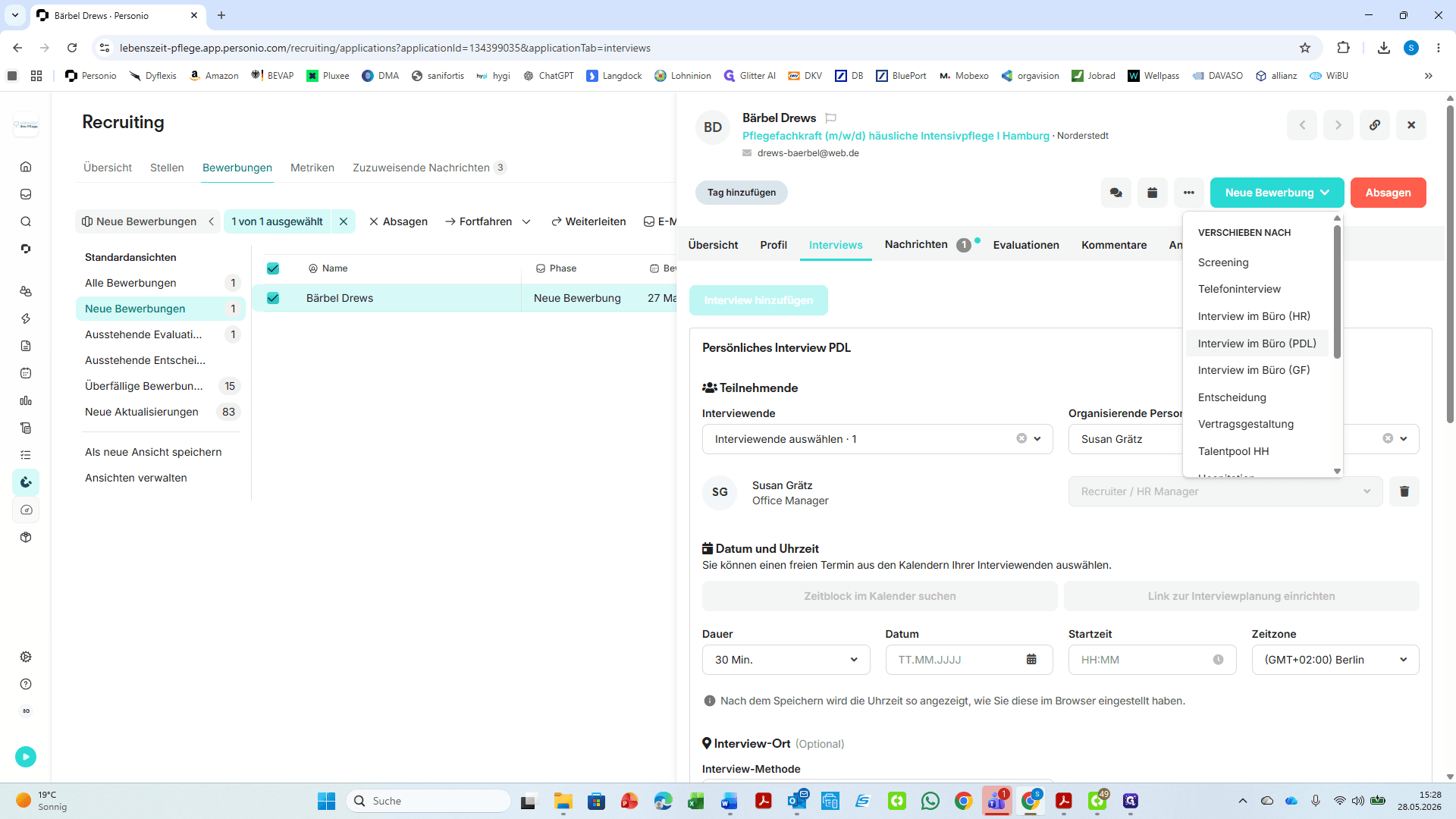Click Tag hinzufügen button

click(742, 193)
